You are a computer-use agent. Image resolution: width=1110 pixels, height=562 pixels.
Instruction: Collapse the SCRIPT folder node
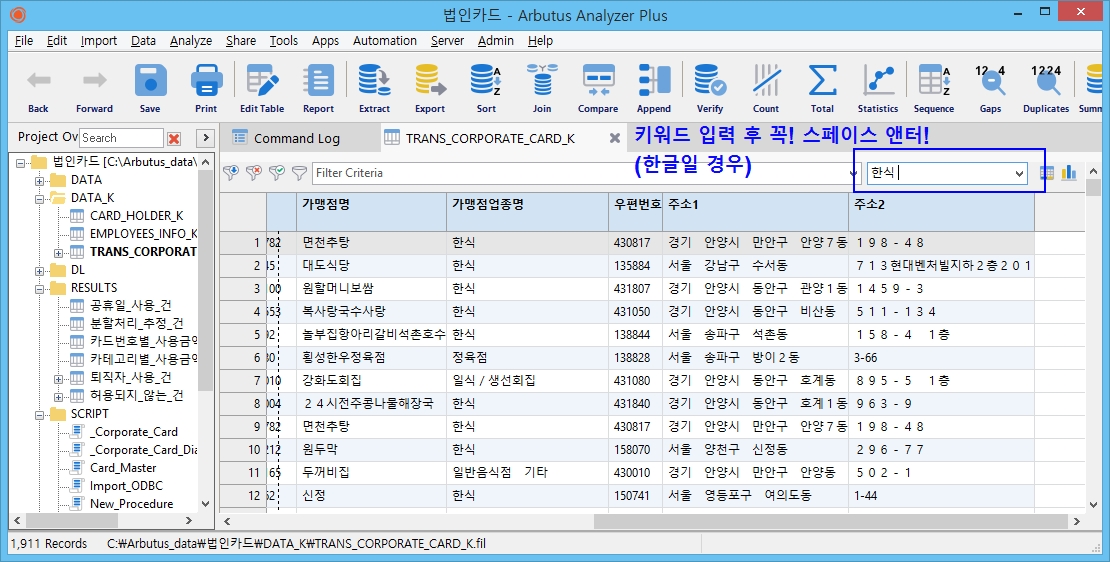pos(40,414)
